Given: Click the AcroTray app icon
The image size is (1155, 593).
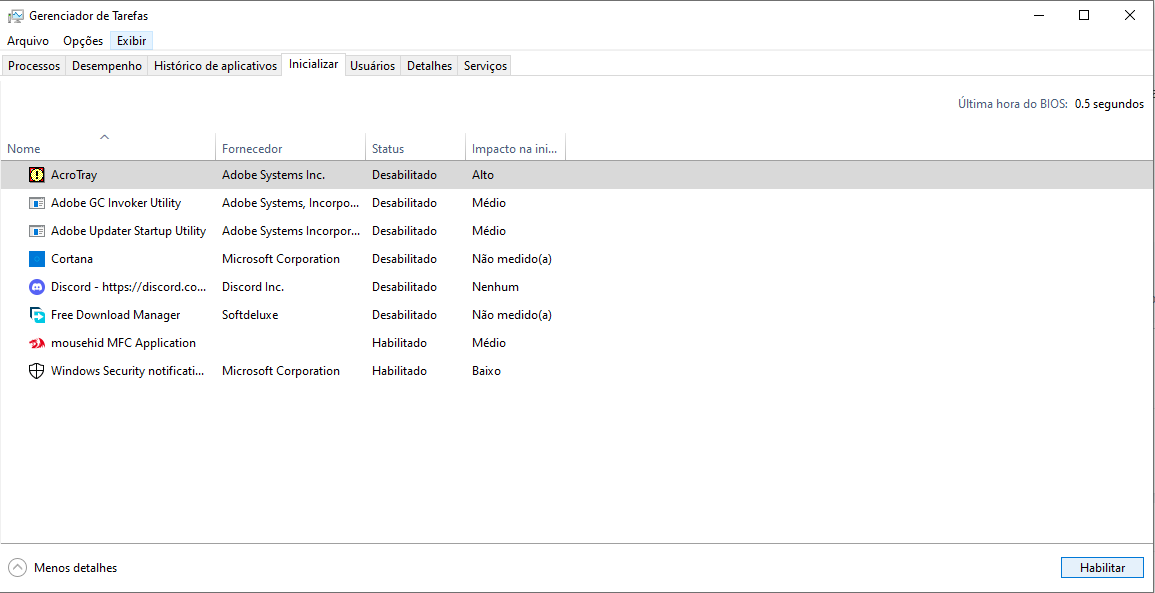Looking at the screenshot, I should 37,175.
